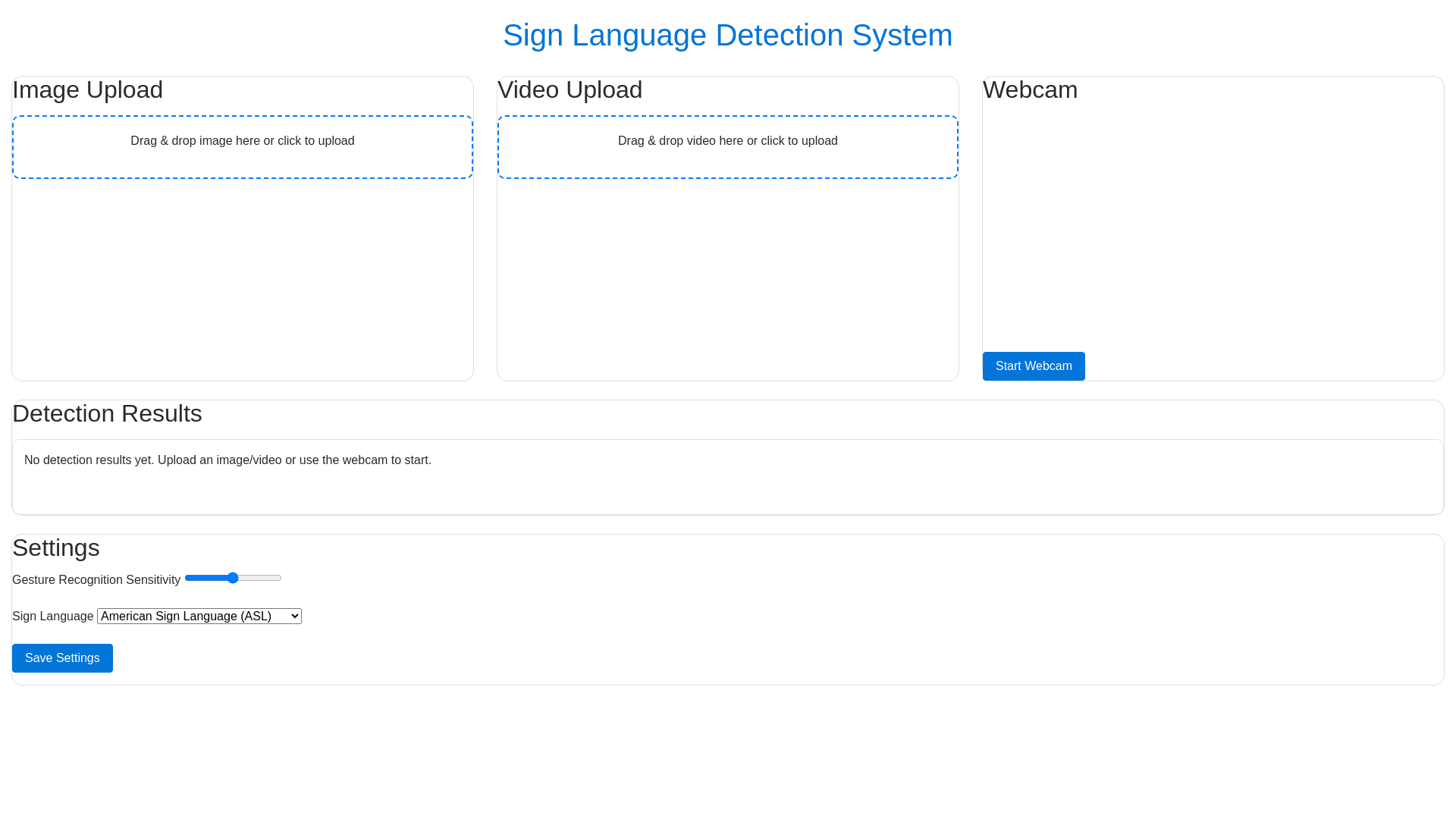Click the Sign Language field label
1456x819 pixels.
pyautogui.click(x=52, y=617)
